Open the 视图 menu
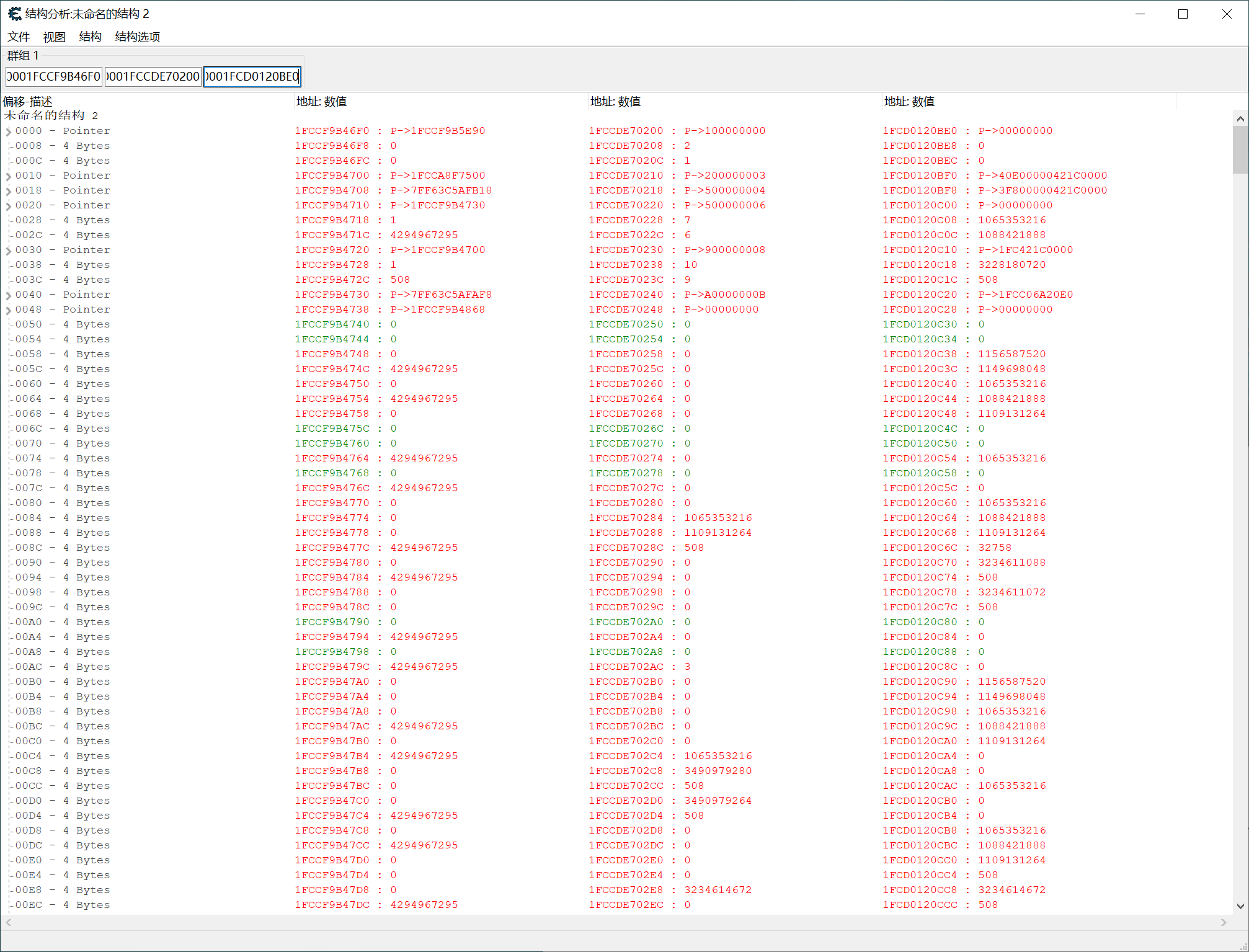1249x952 pixels. click(55, 37)
